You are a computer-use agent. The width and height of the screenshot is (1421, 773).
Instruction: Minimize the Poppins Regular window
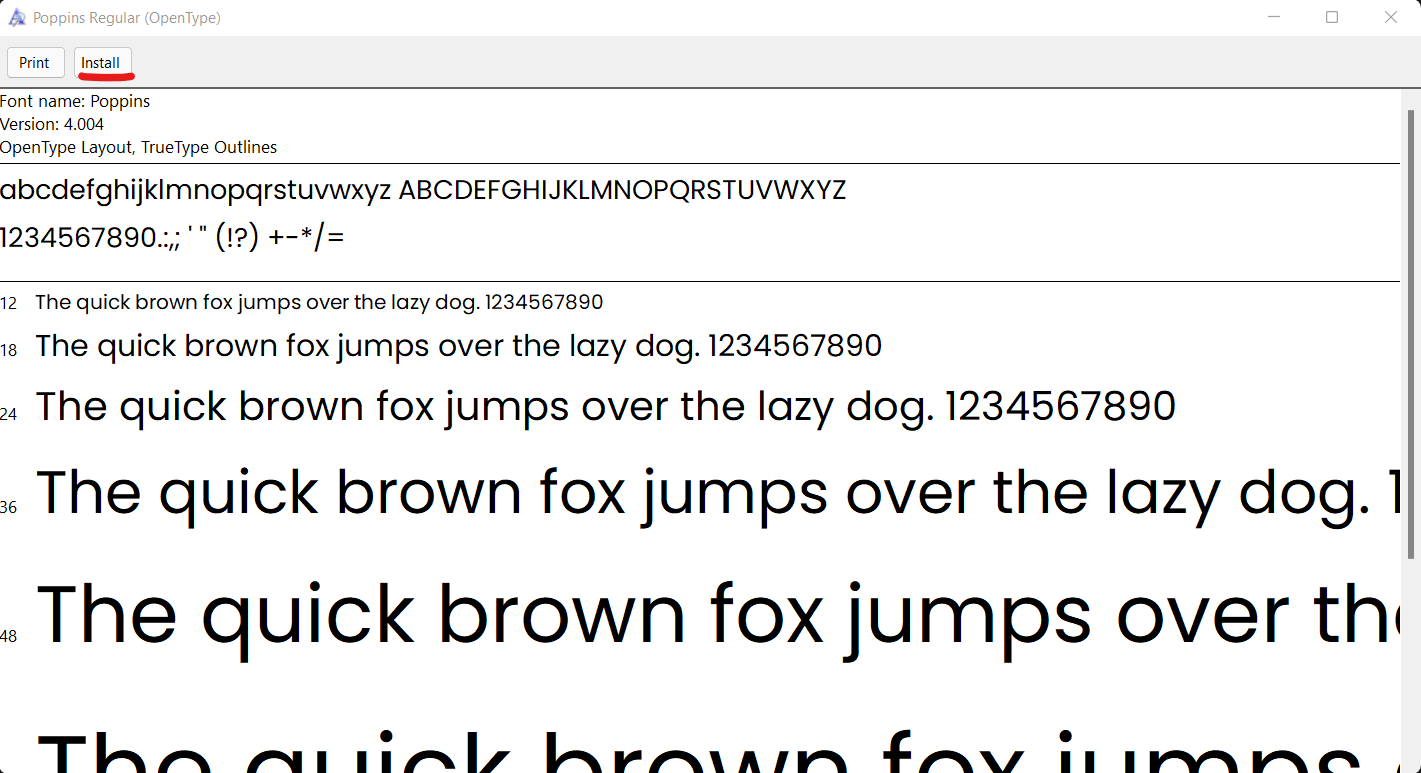click(x=1274, y=17)
